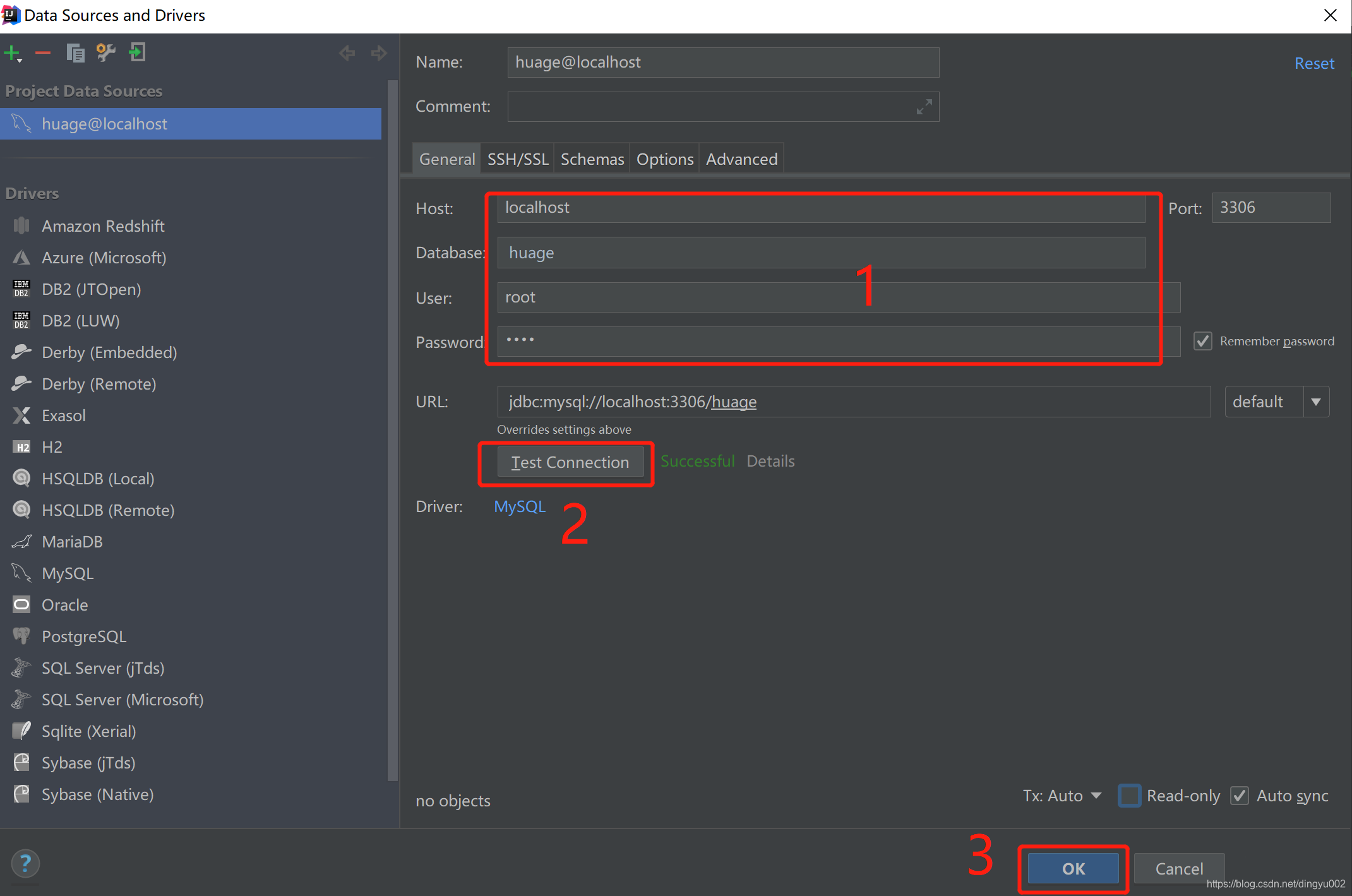
Task: Click the import data source icon
Action: click(137, 52)
